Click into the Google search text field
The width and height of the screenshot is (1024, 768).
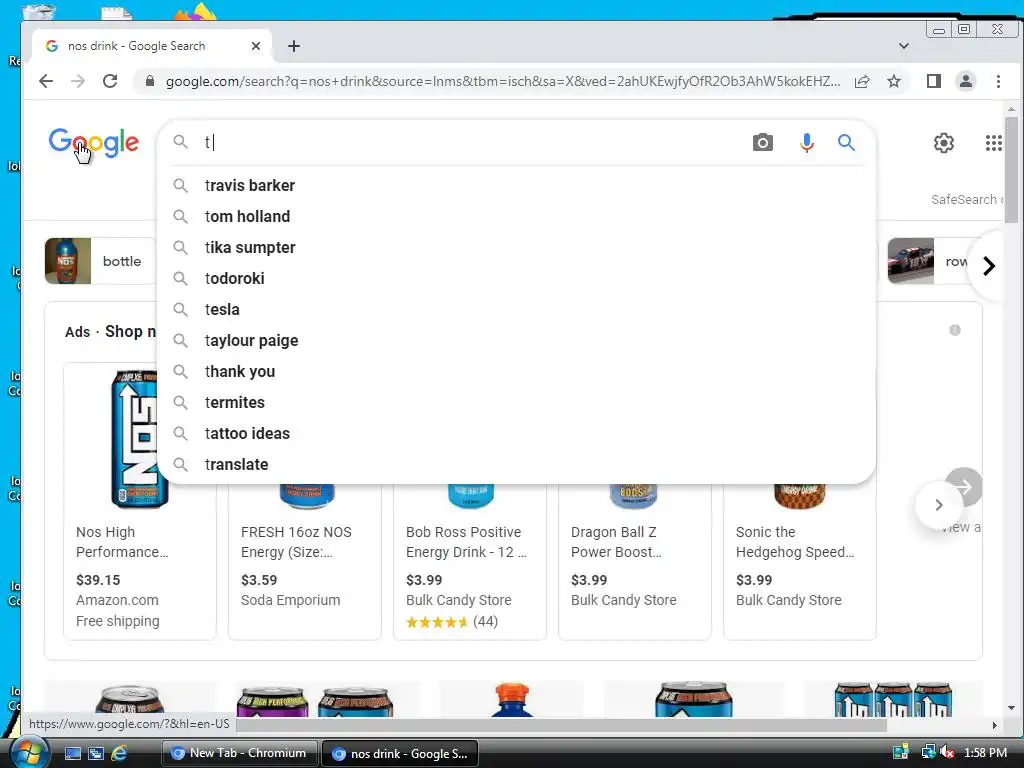coord(473,142)
